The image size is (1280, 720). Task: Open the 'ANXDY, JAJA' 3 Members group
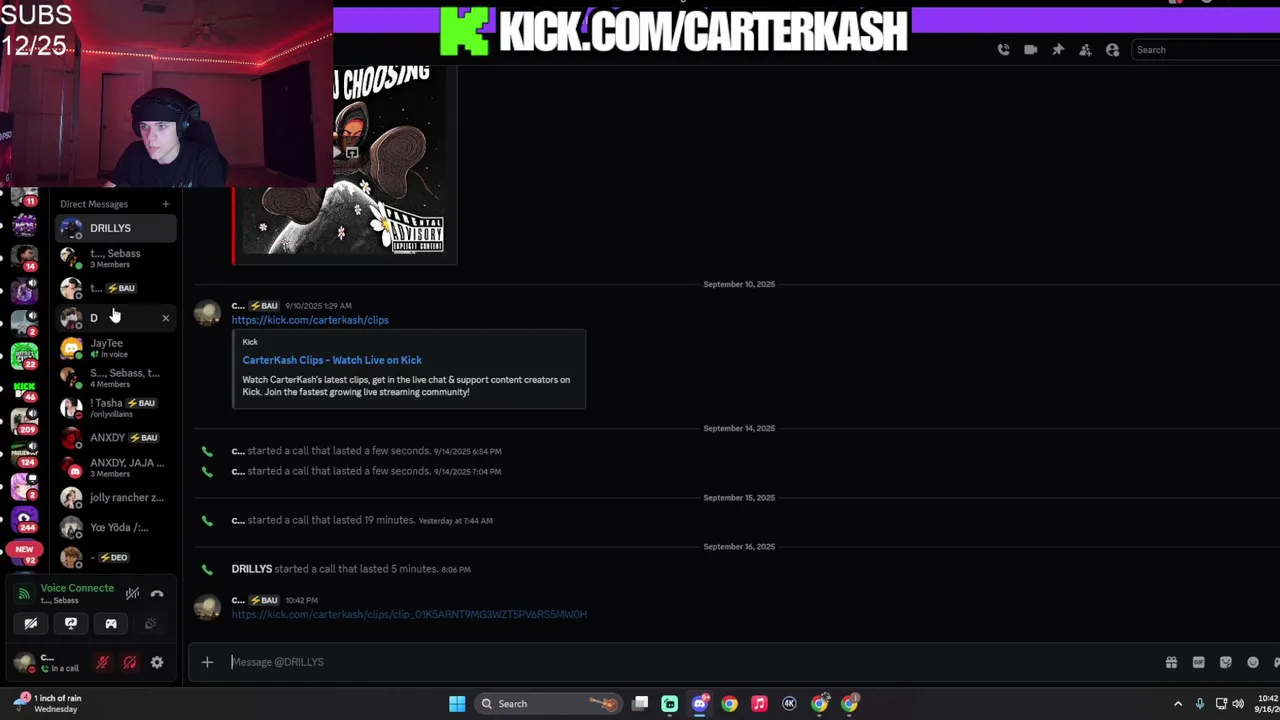[116, 467]
